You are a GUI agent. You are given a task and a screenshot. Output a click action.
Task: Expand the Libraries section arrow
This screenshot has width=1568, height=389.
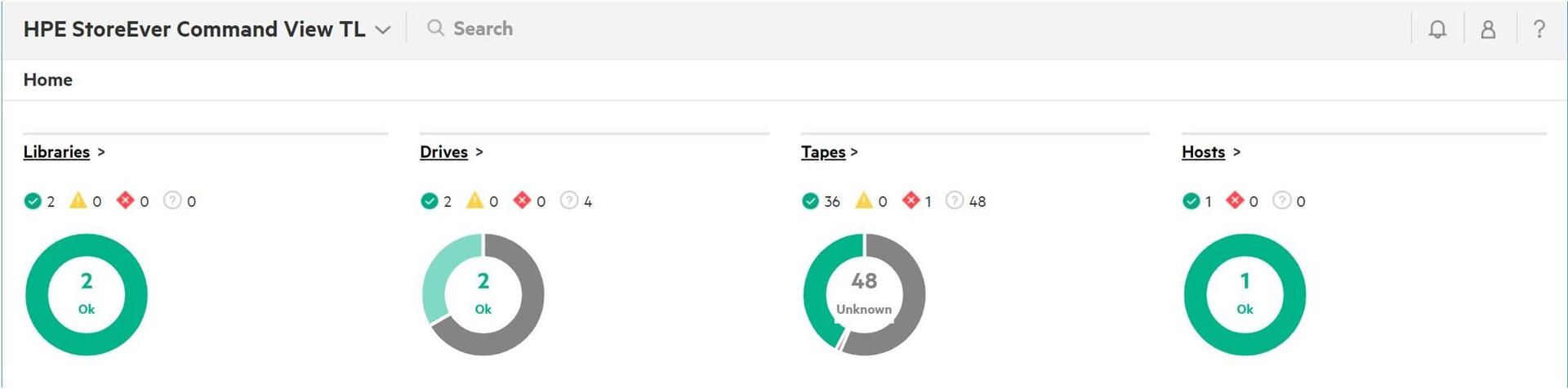[x=101, y=152]
